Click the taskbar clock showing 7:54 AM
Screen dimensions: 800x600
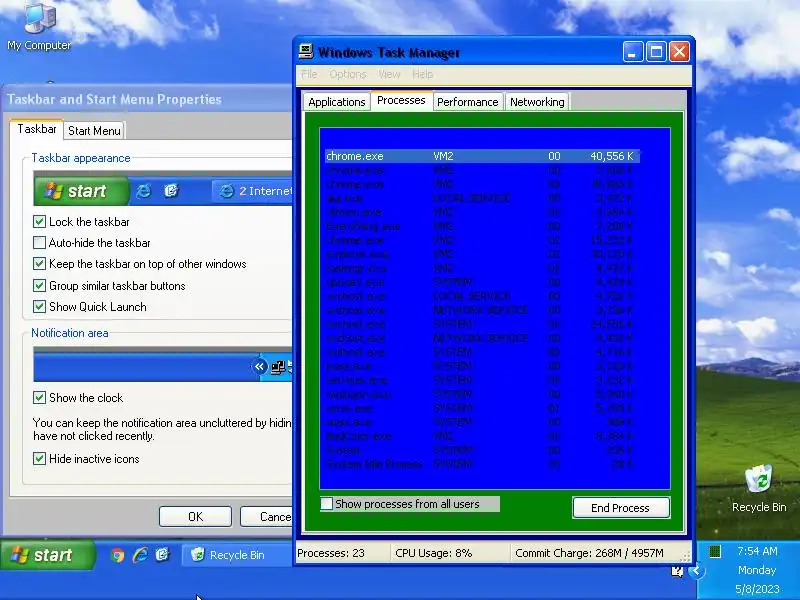[x=757, y=551]
